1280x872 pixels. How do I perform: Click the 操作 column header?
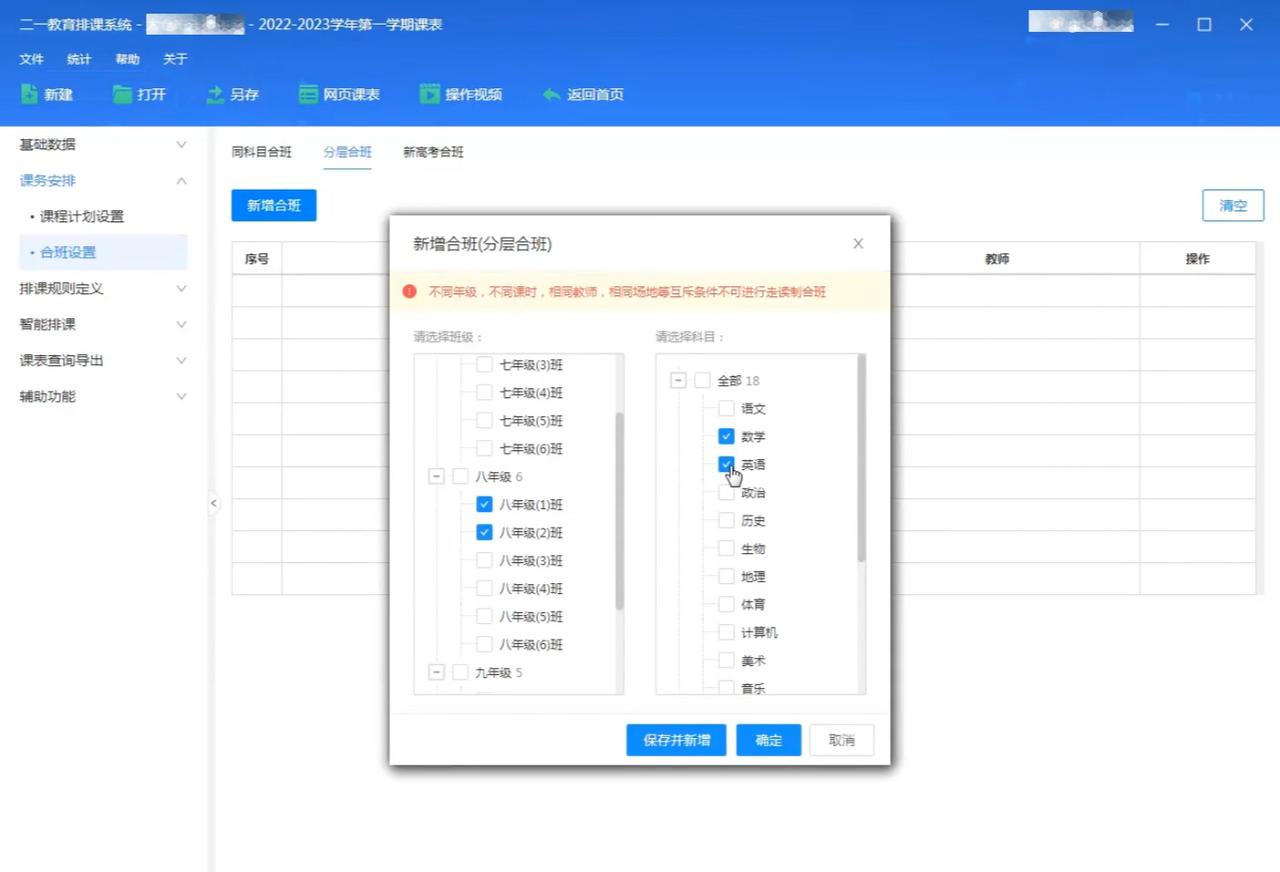1198,258
